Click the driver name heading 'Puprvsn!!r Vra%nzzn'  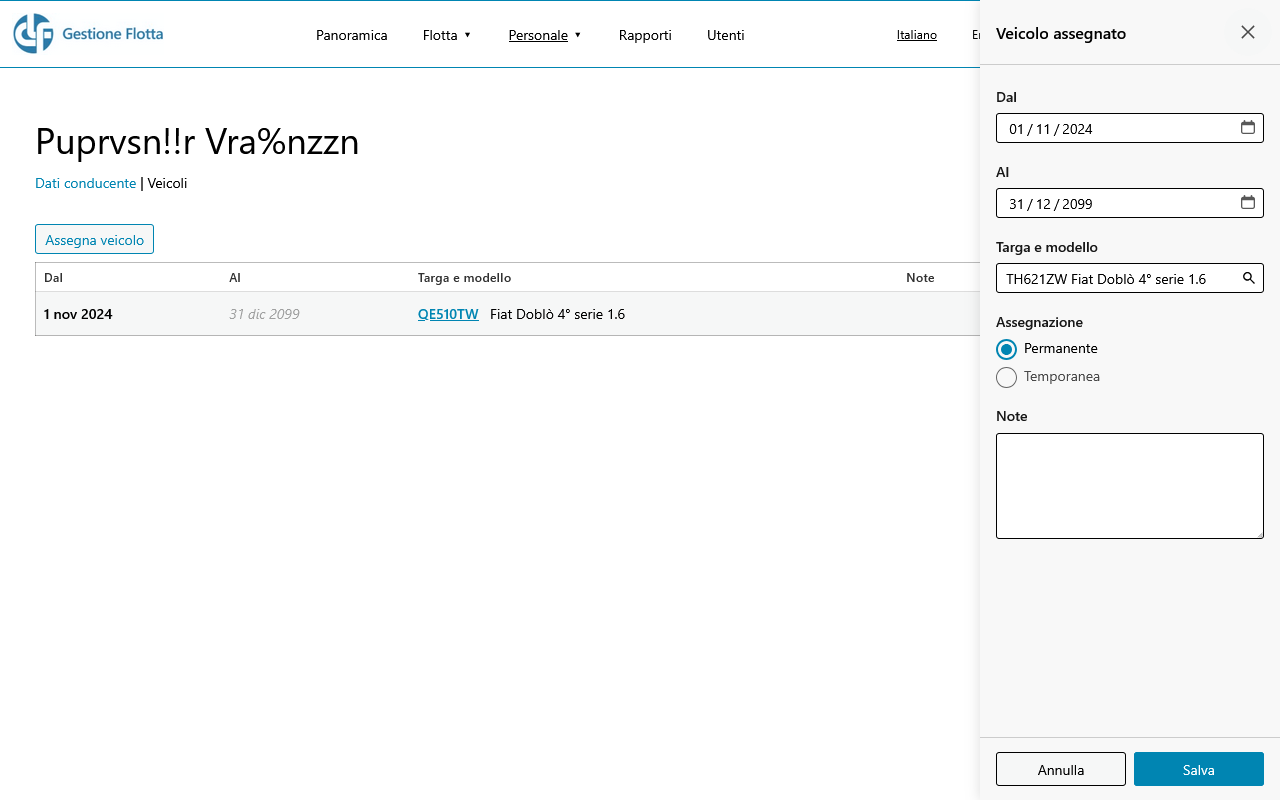coord(197,142)
